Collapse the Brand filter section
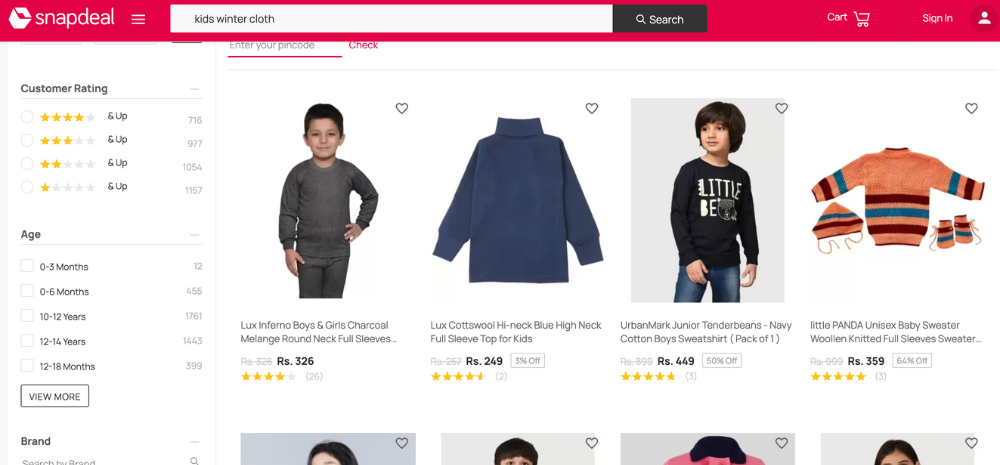1000x465 pixels. pyautogui.click(x=195, y=442)
